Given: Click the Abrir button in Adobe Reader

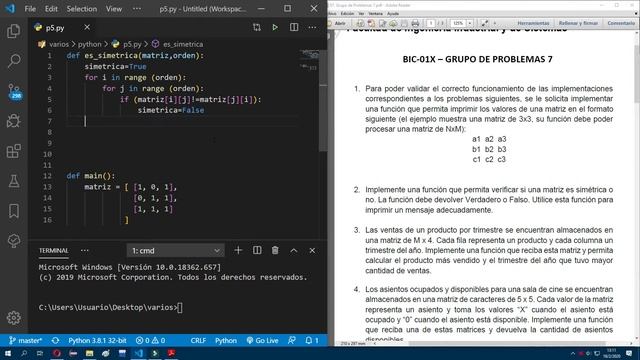Looking at the screenshot, I should click(x=337, y=23).
